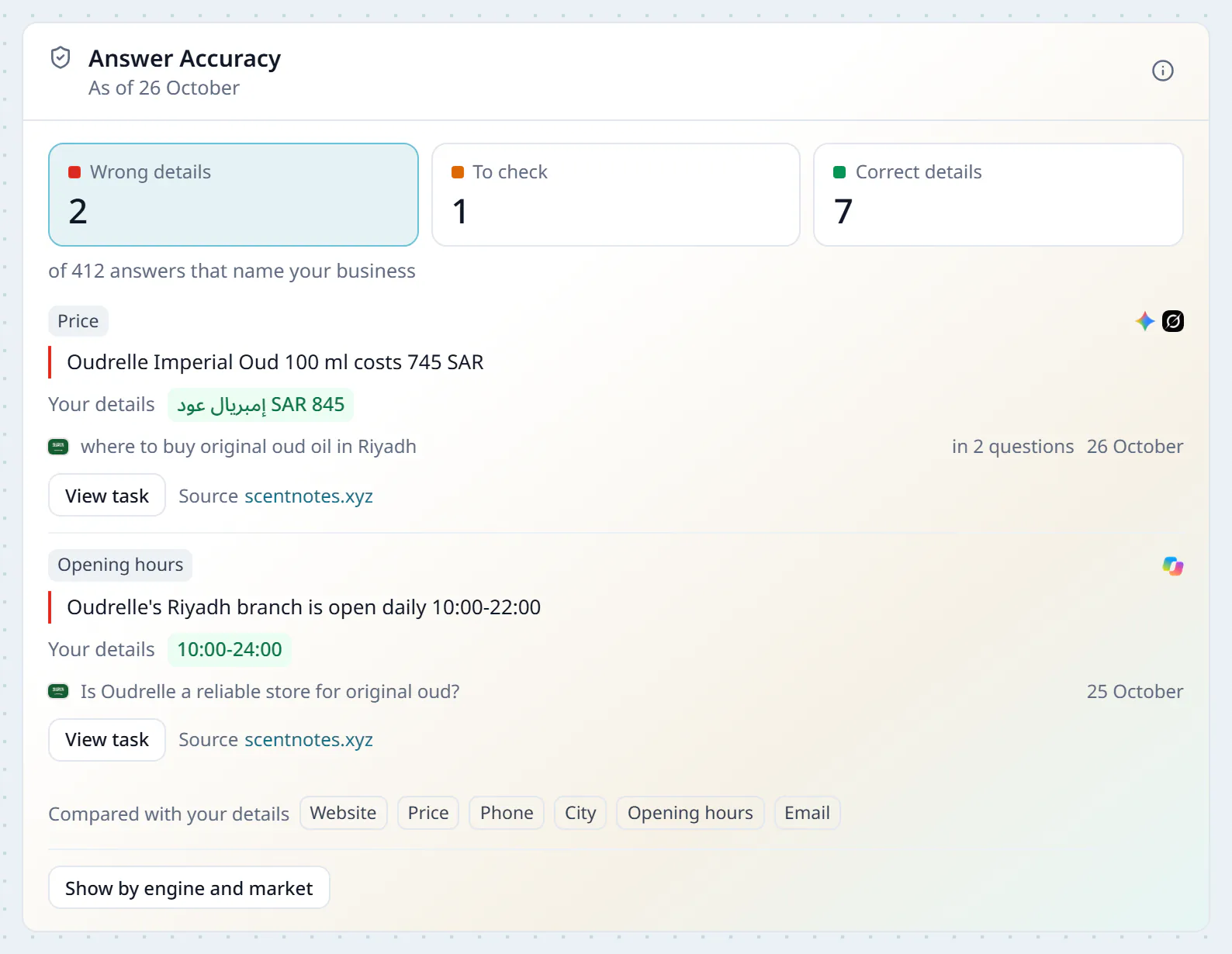This screenshot has width=1232, height=954.
Task: Click 'where to buy original oud oil in Riyadh'
Action: [248, 447]
